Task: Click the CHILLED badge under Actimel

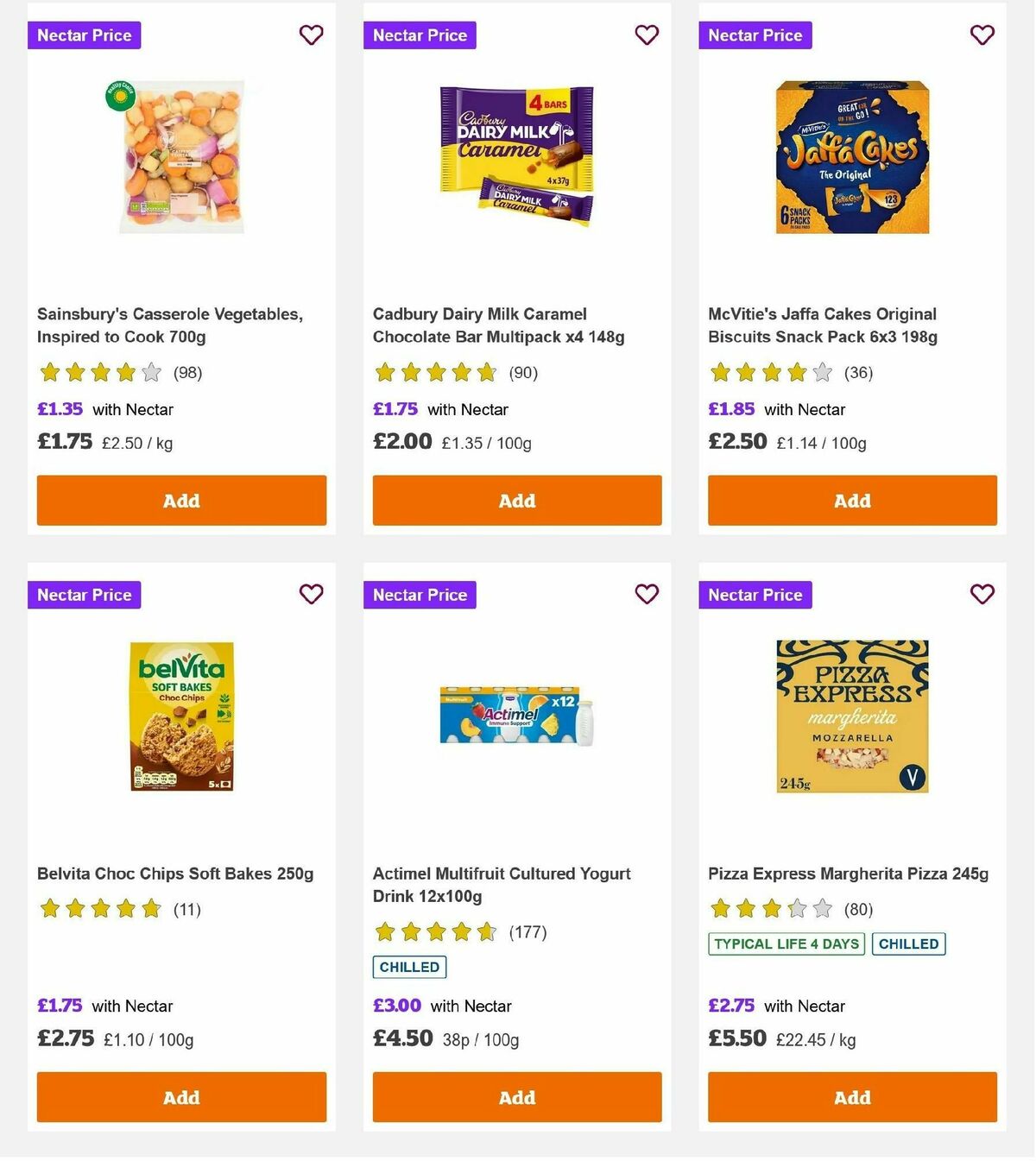Action: click(408, 967)
